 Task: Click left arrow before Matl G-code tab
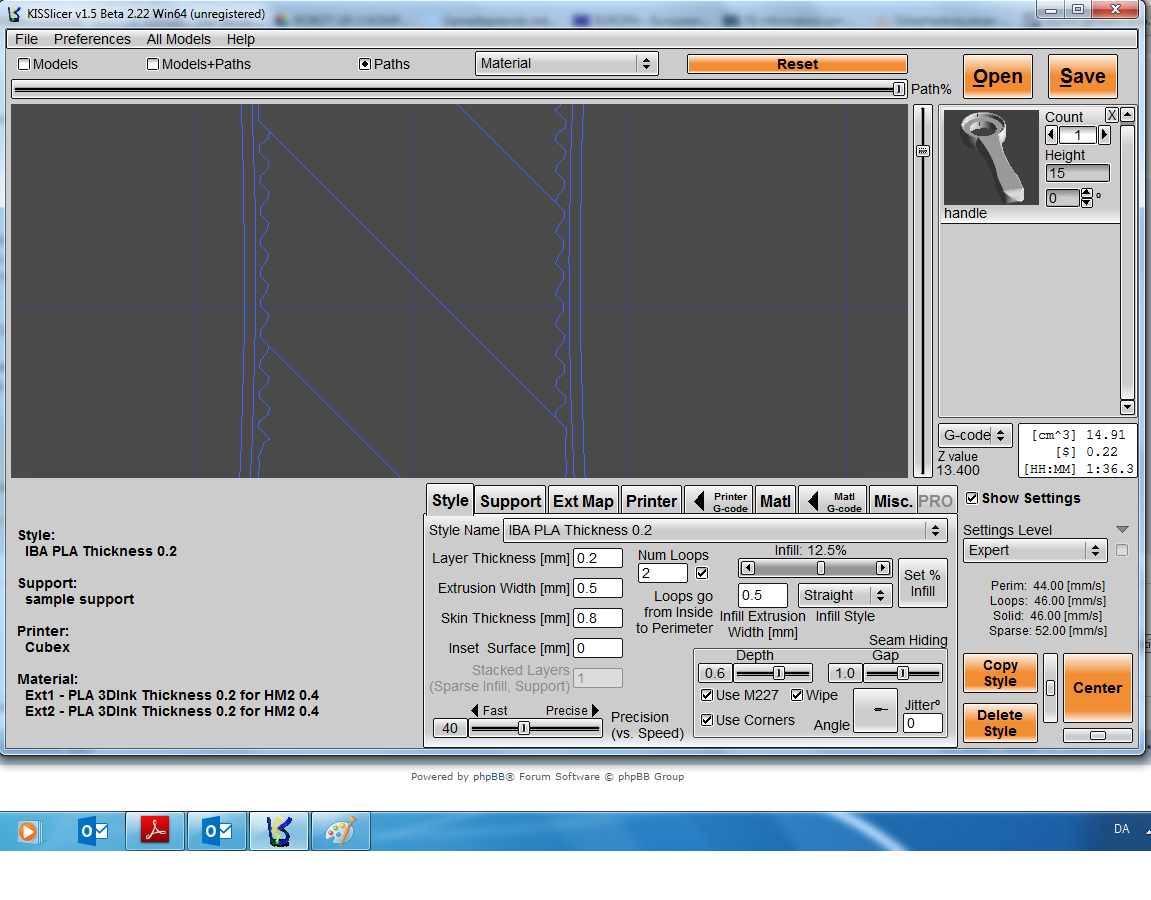click(813, 501)
